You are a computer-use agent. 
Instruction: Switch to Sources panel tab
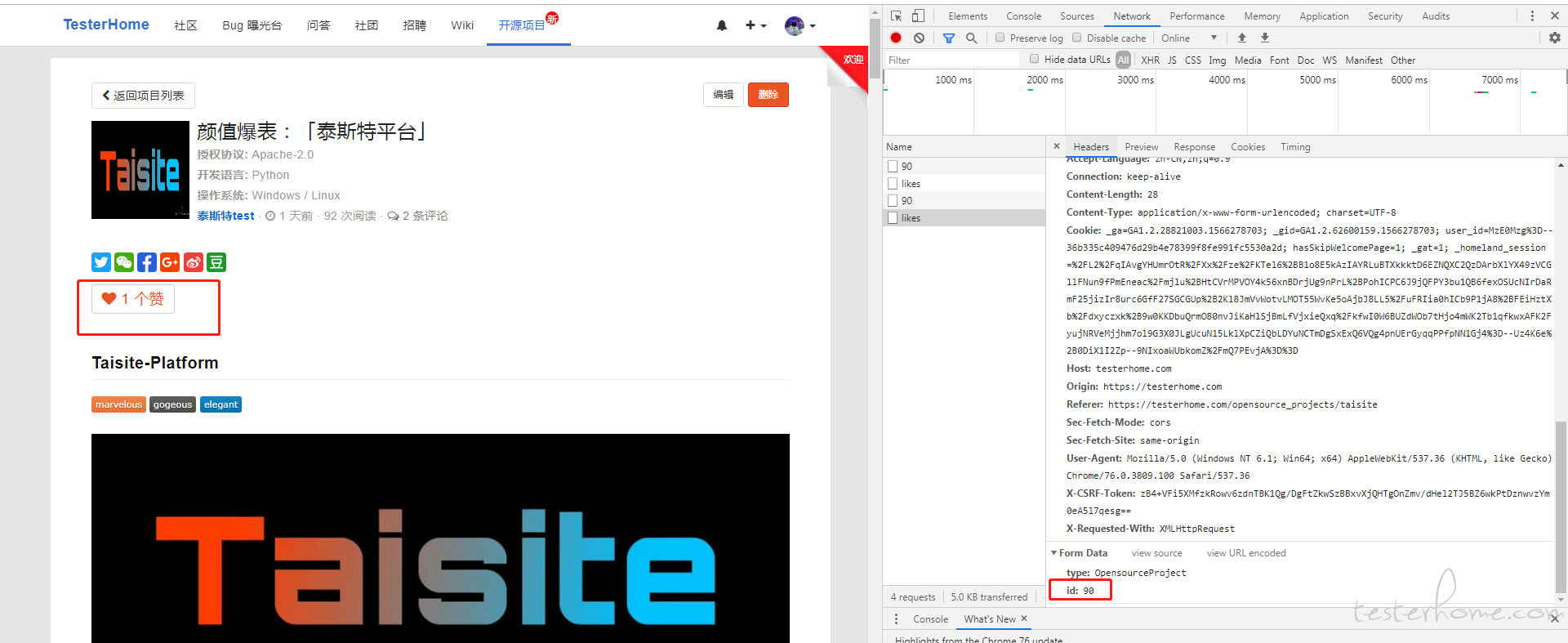pos(1077,16)
